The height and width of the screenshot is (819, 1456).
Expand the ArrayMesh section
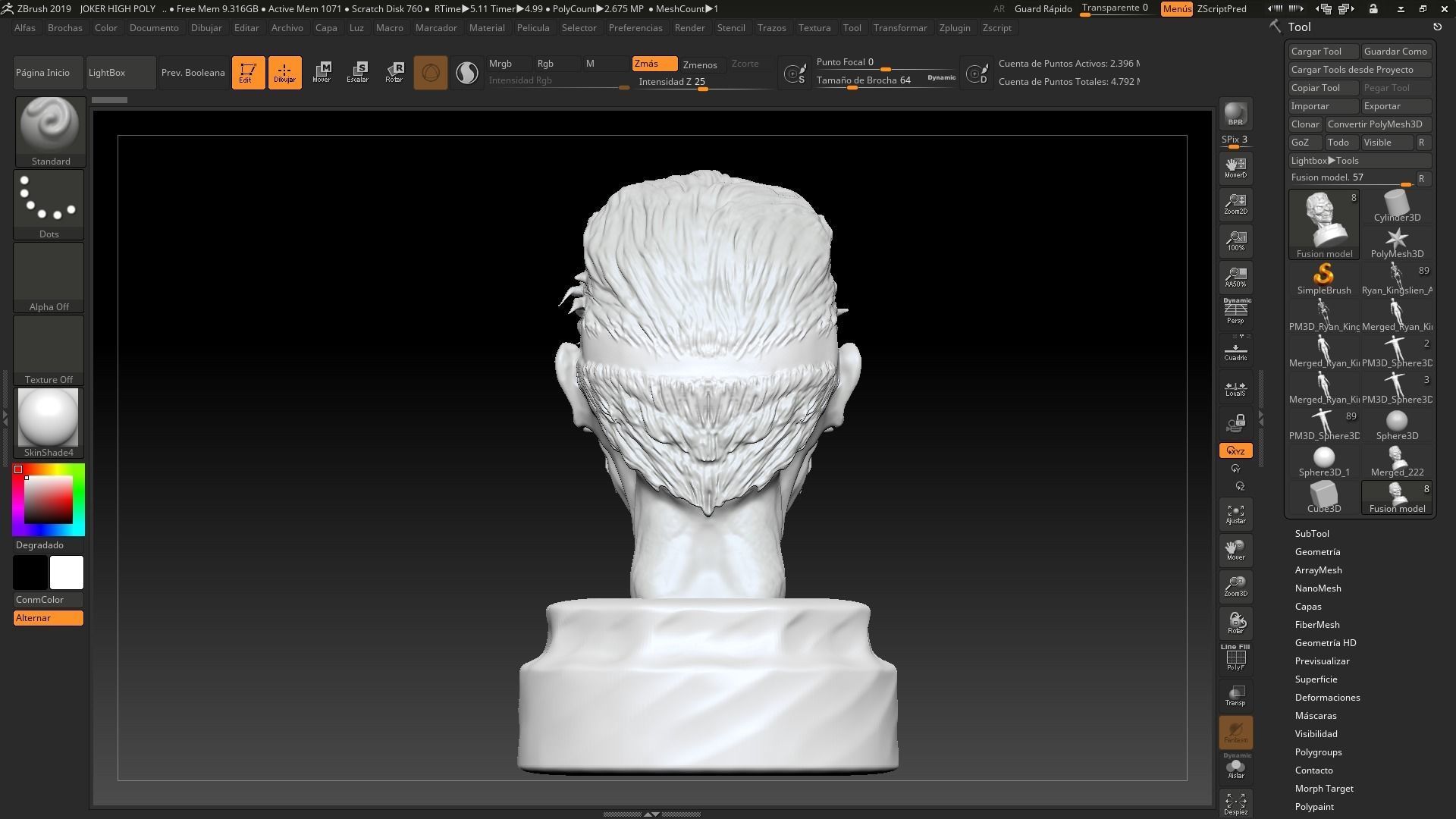[x=1318, y=570]
